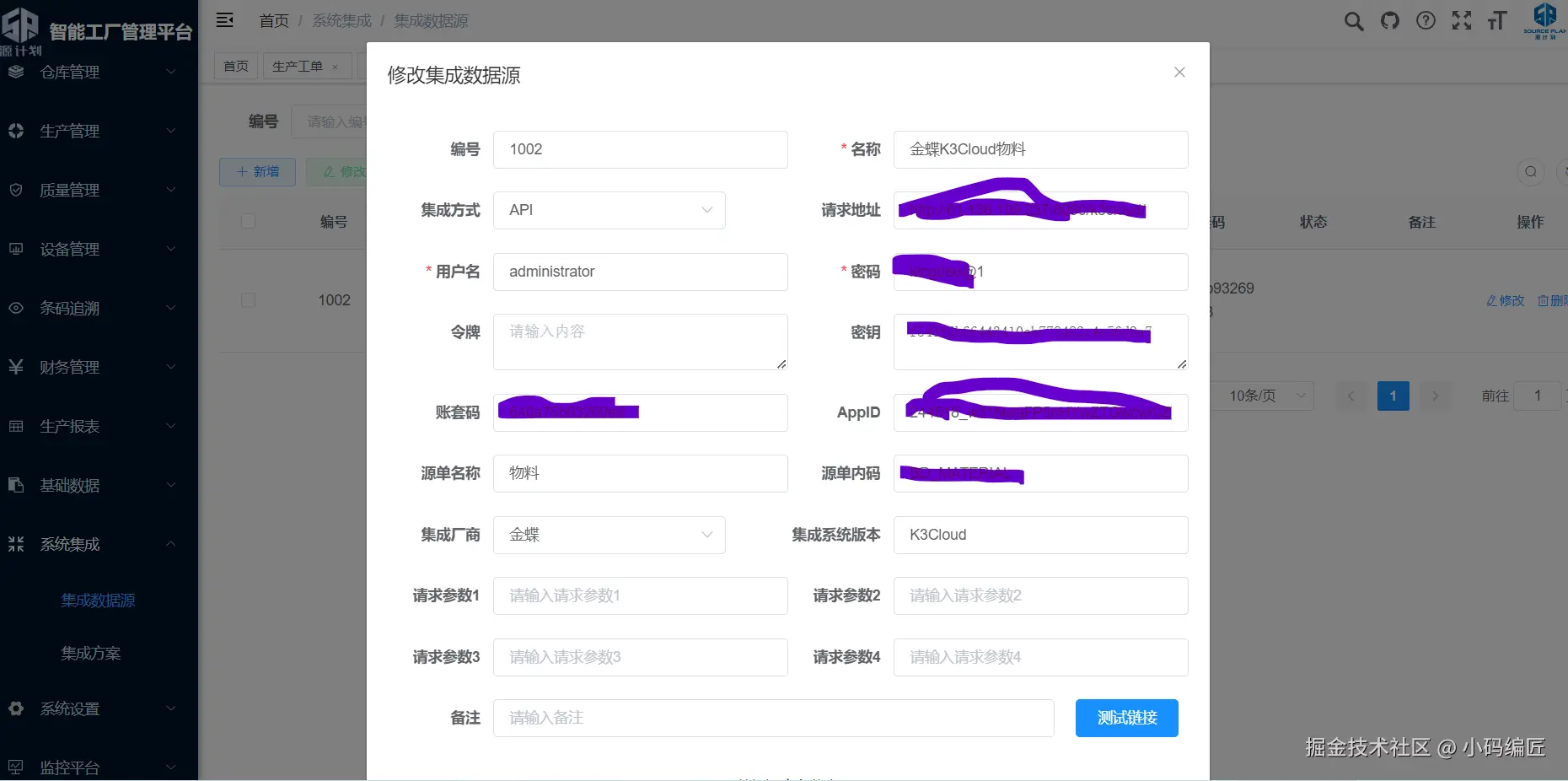Viewport: 1568px width, 781px height.
Task: Open the GitHub source icon in header
Action: (x=1390, y=20)
